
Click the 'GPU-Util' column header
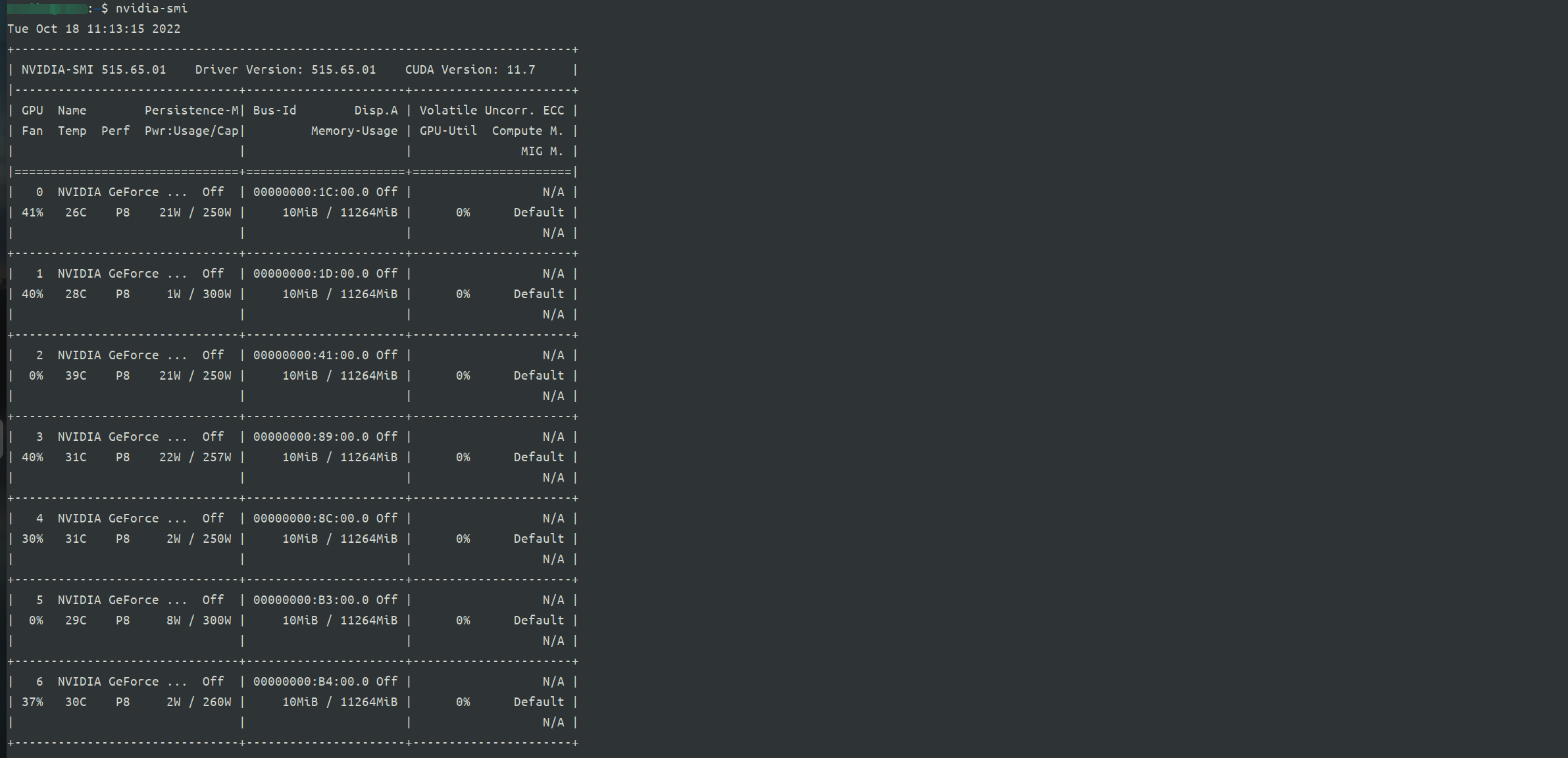coord(449,131)
